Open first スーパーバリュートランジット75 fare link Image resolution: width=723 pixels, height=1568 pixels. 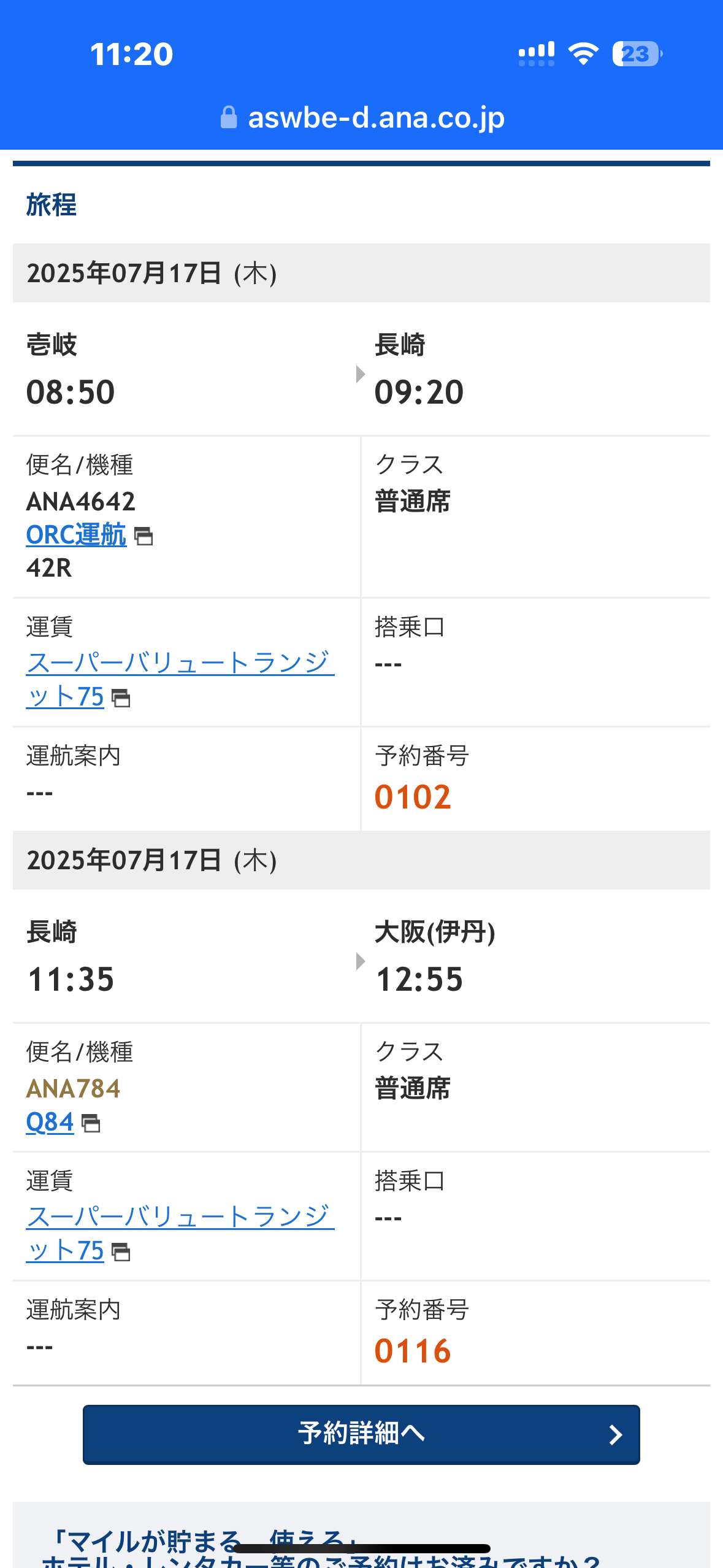(x=180, y=680)
